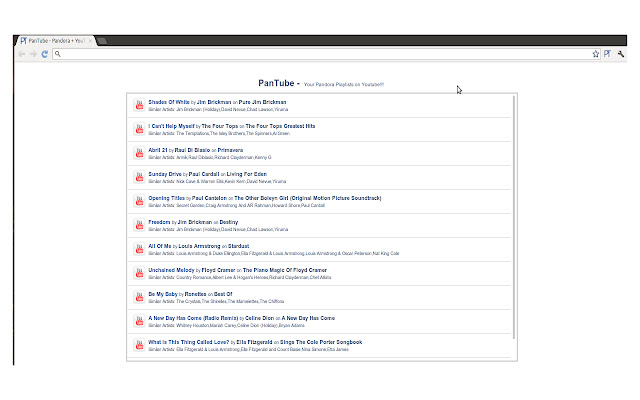Image resolution: width=640 pixels, height=400 pixels.
Task: Click similar artists line under Be My Baby
Action: (x=216, y=302)
